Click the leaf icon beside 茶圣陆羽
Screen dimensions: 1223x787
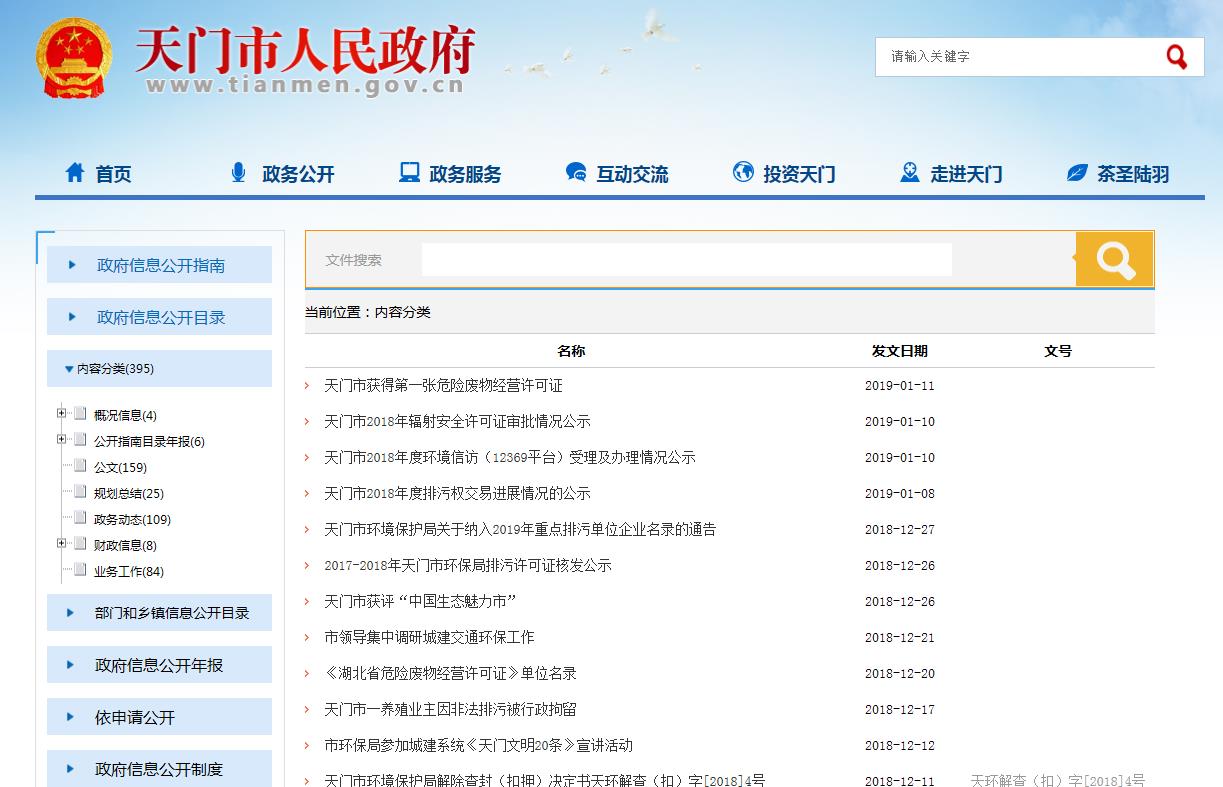[1077, 173]
